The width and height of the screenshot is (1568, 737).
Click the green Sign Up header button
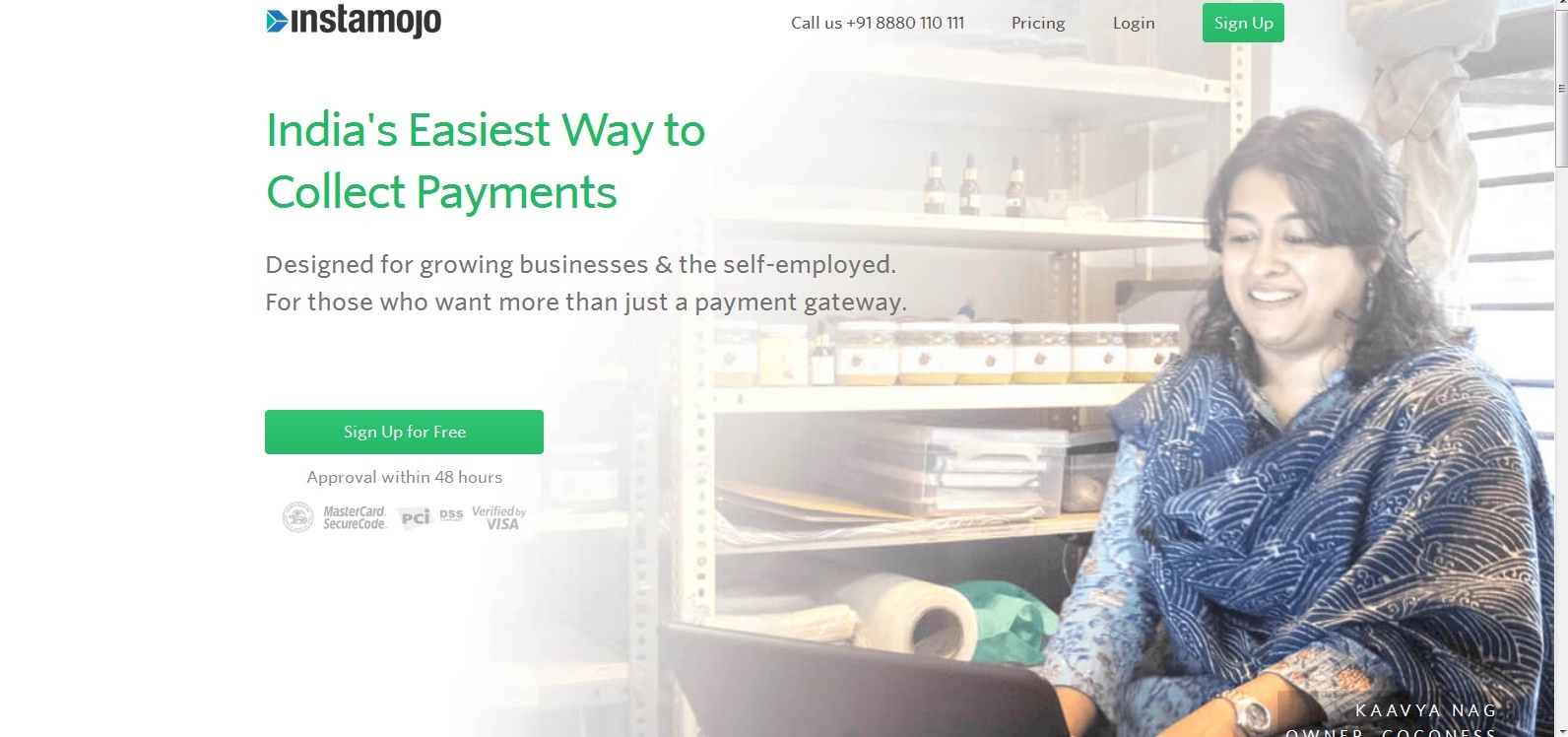click(1243, 23)
